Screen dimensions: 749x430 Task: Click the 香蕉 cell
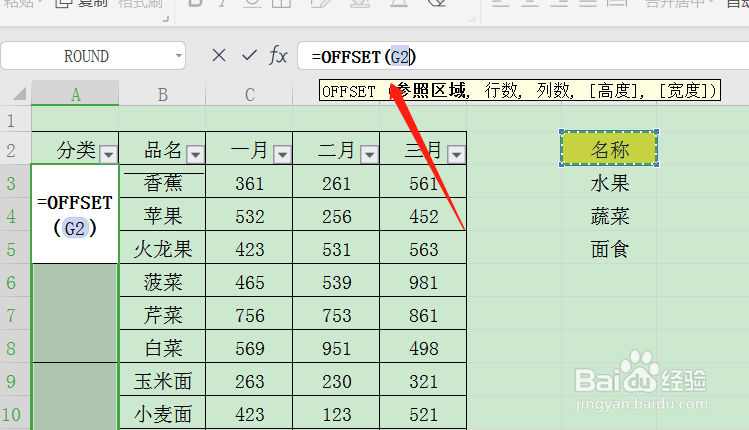click(162, 182)
